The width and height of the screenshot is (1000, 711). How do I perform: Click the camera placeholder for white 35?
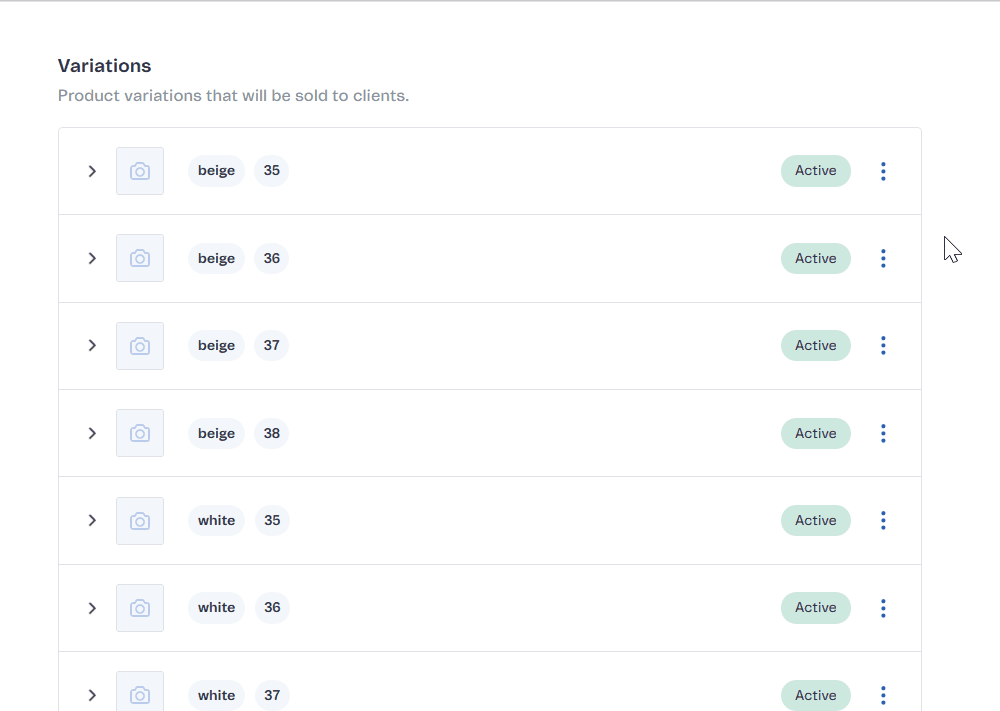point(140,521)
